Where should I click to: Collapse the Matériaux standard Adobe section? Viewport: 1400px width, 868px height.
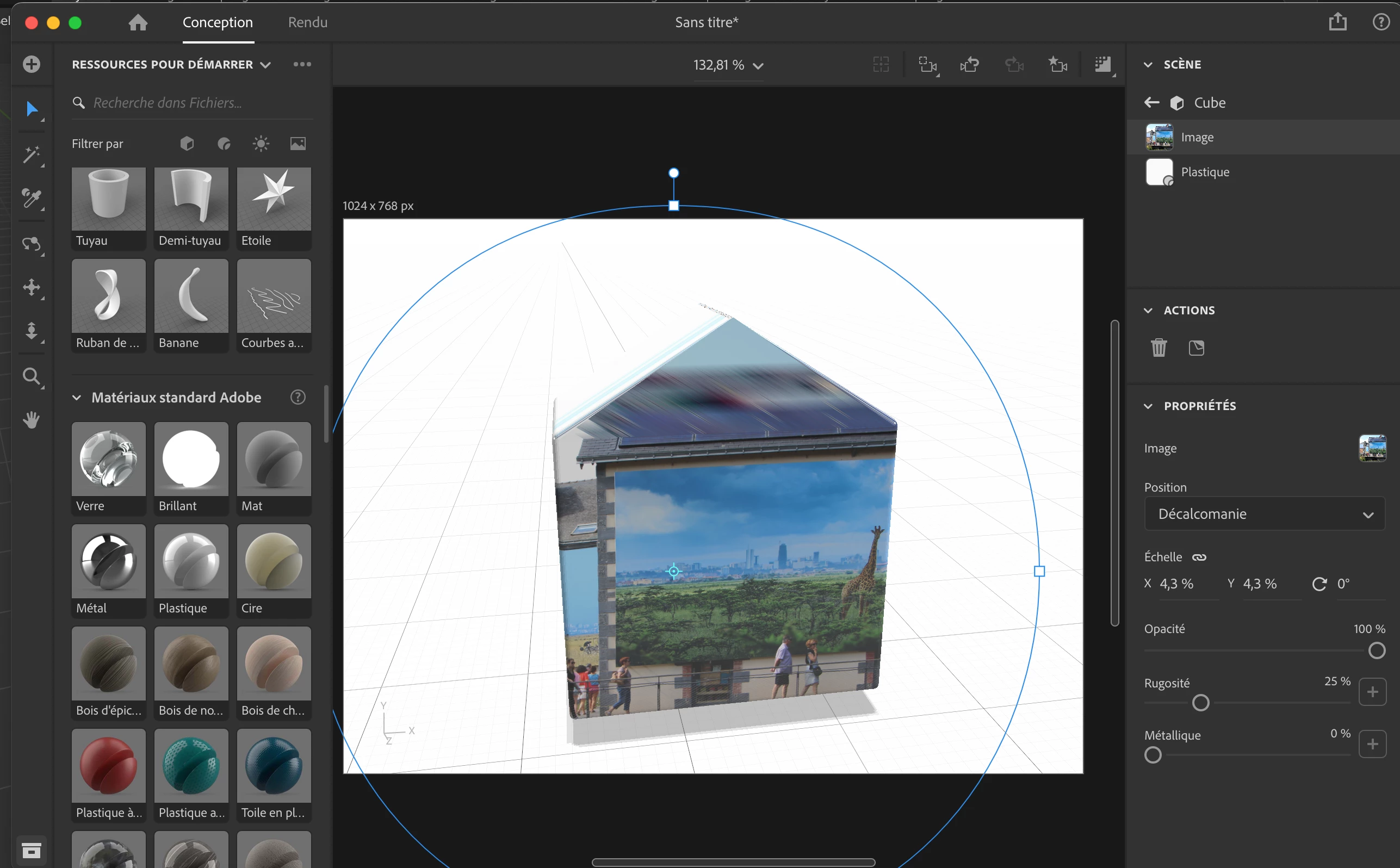pos(76,397)
